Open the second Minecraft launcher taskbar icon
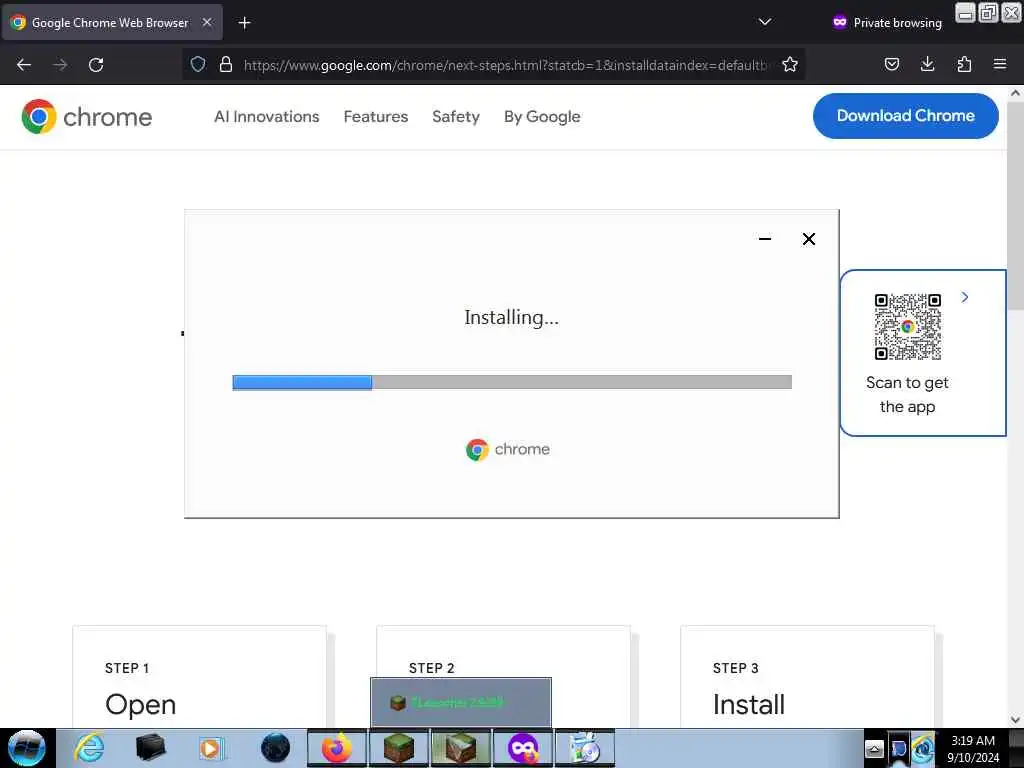 (x=460, y=748)
